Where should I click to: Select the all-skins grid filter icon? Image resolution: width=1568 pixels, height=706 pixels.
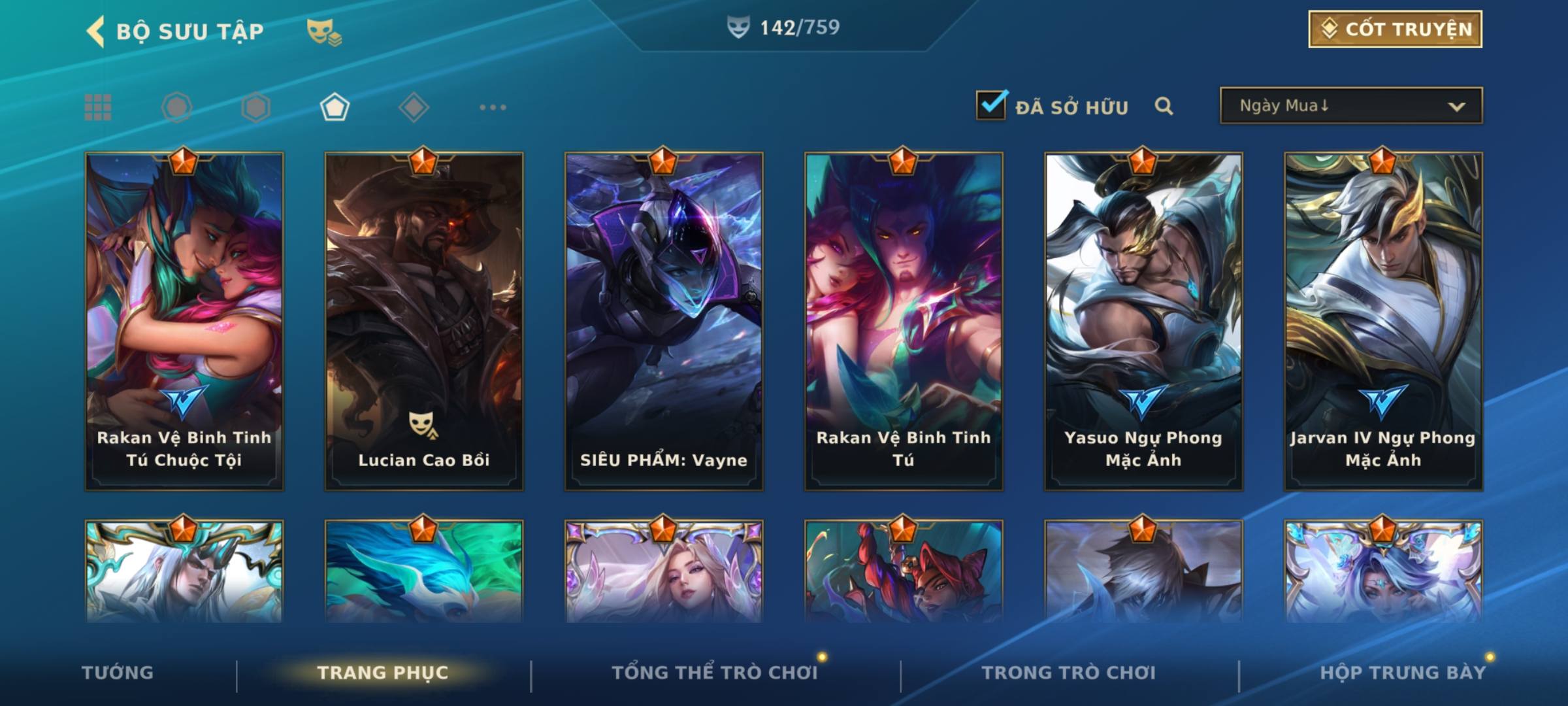98,107
